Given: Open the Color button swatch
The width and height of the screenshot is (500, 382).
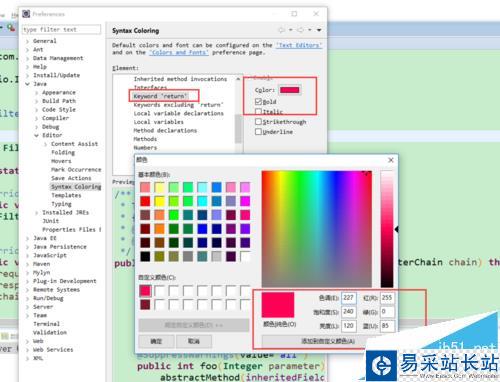Looking at the screenshot, I should click(x=290, y=90).
